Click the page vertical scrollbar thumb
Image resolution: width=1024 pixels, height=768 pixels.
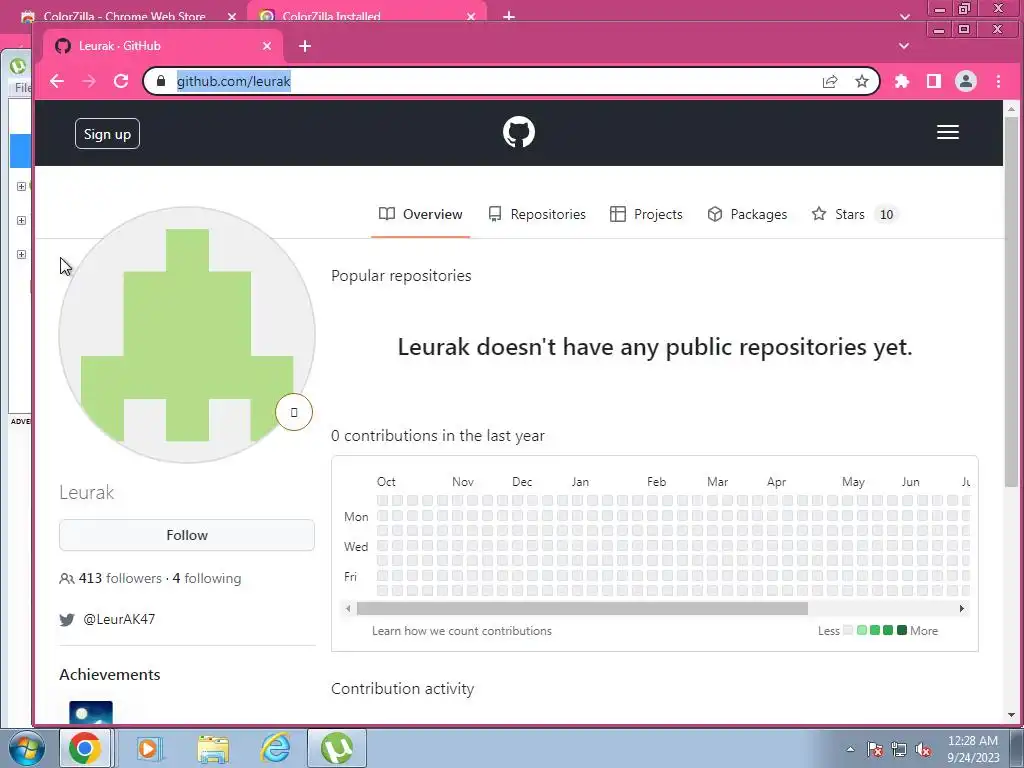(1011, 300)
